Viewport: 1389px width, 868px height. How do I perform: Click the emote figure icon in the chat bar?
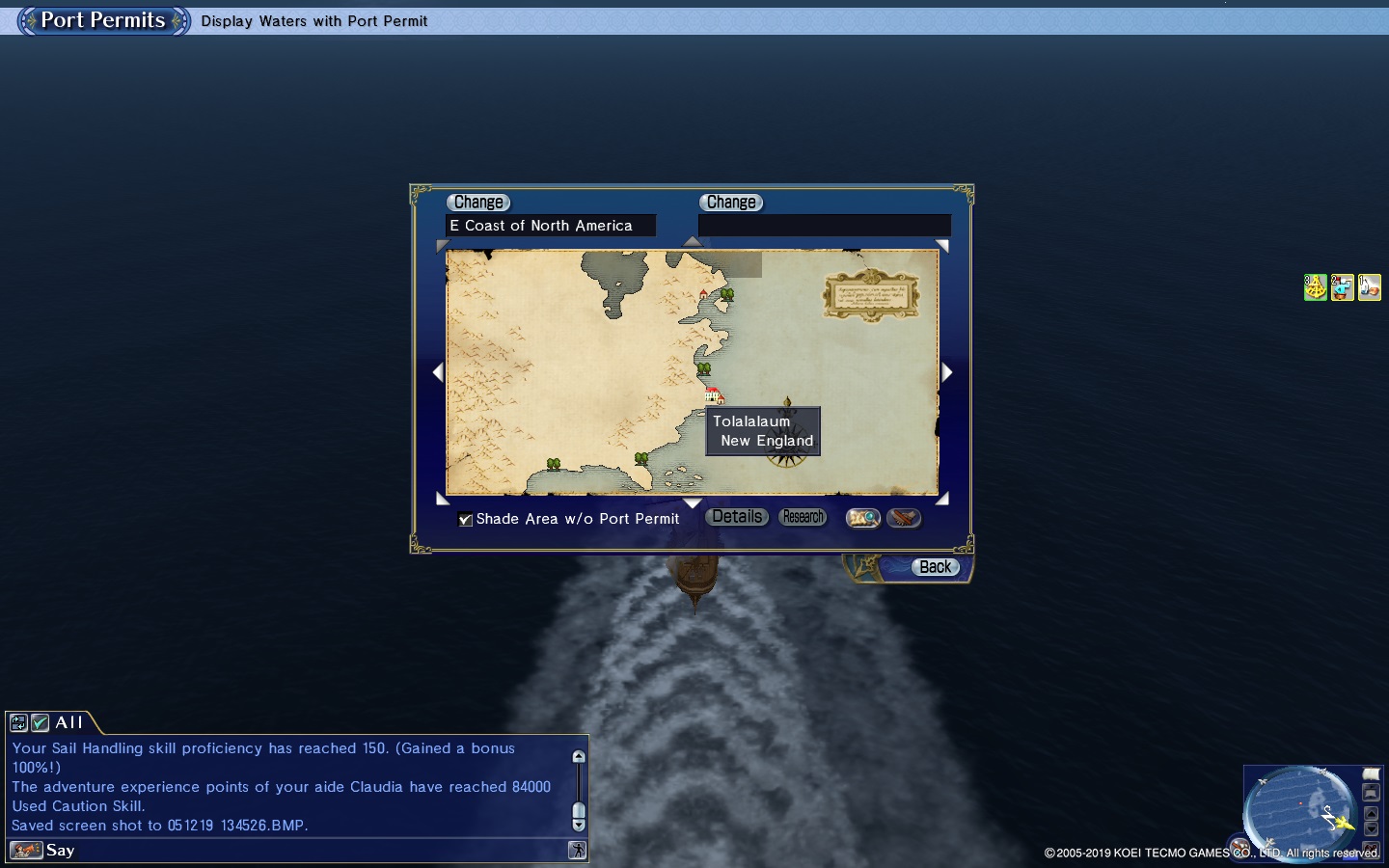pos(577,850)
